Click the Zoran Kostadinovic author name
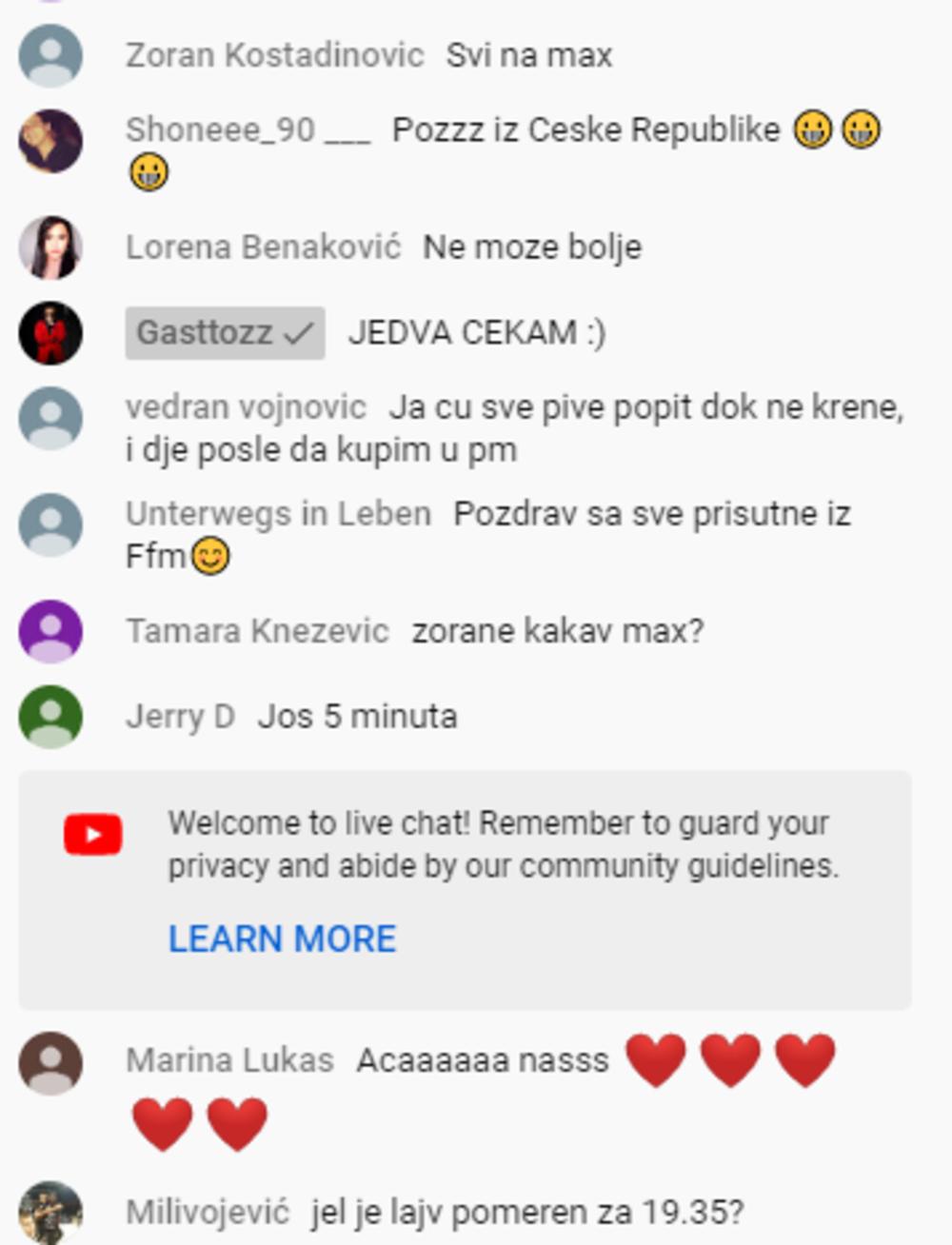Screen dimensions: 952x1245 (x=274, y=55)
